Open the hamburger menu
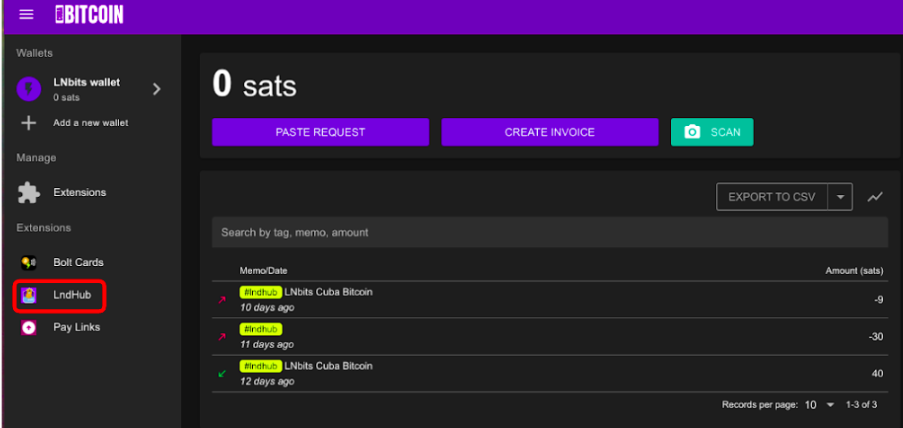This screenshot has height=428, width=903. point(26,14)
